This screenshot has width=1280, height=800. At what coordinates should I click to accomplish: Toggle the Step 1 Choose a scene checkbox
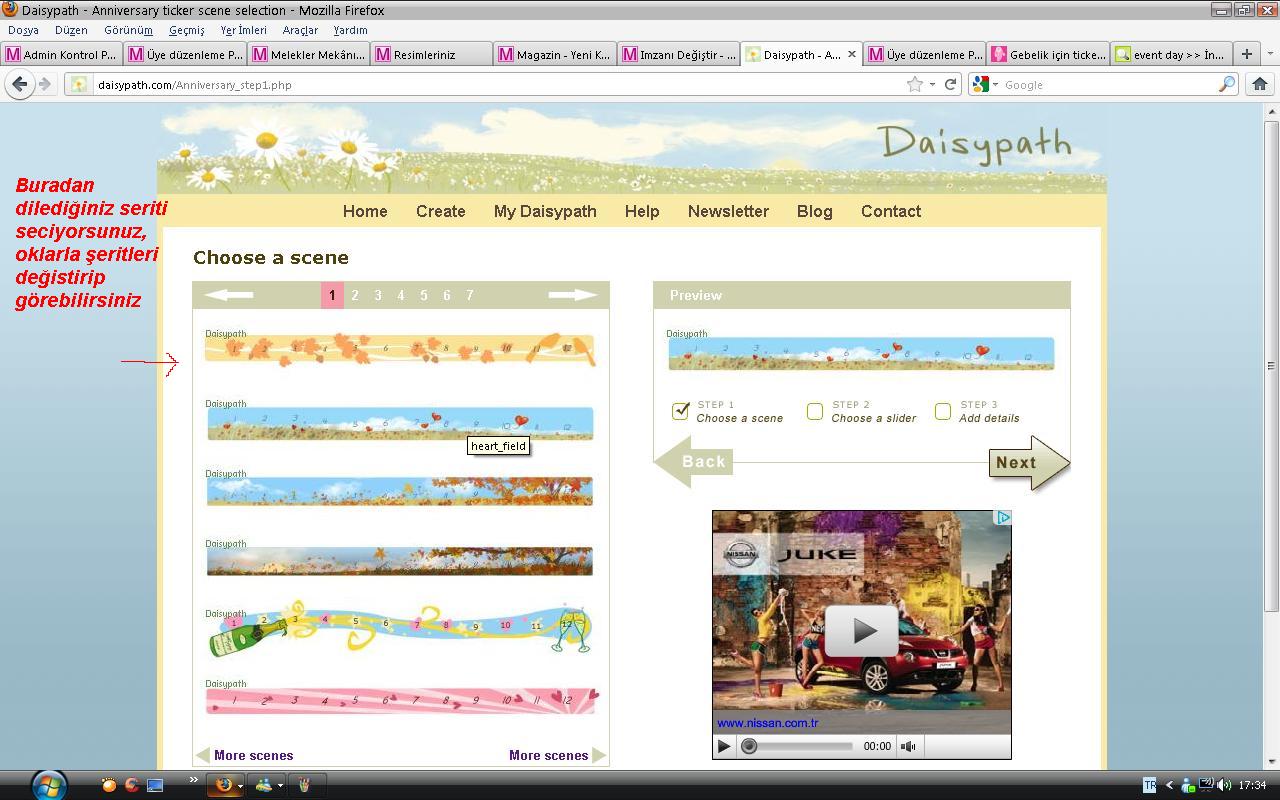click(x=681, y=411)
